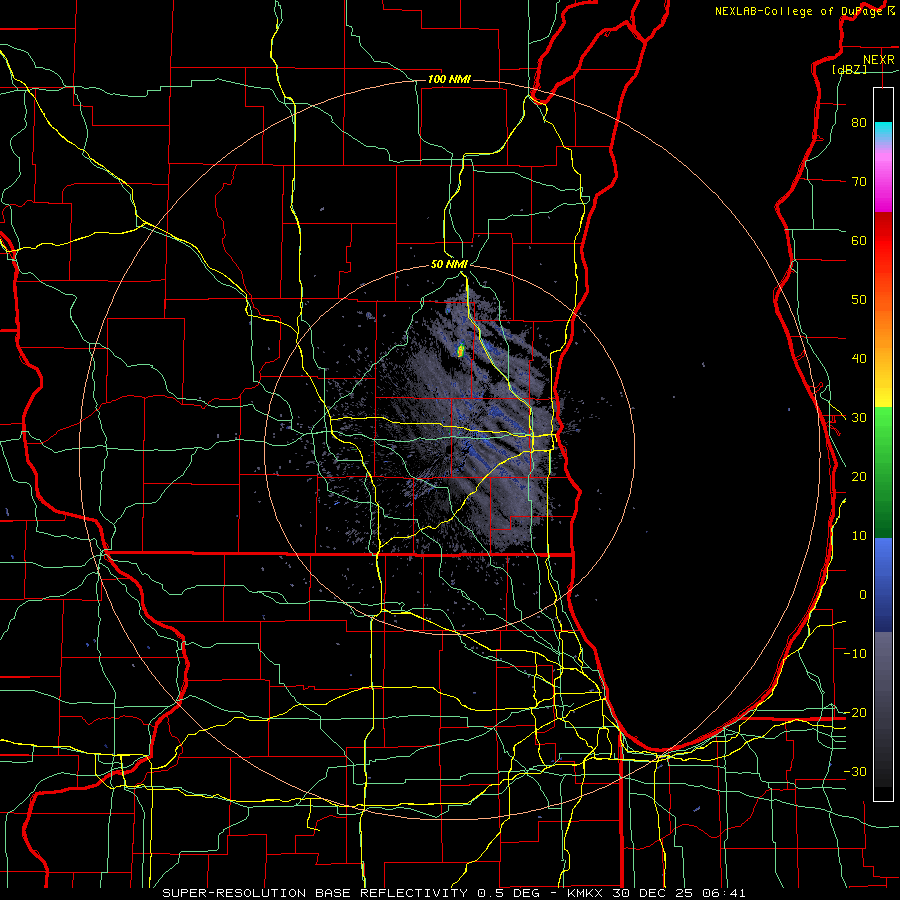Click the -10 value on the dBZ scale

pyautogui.click(x=855, y=654)
